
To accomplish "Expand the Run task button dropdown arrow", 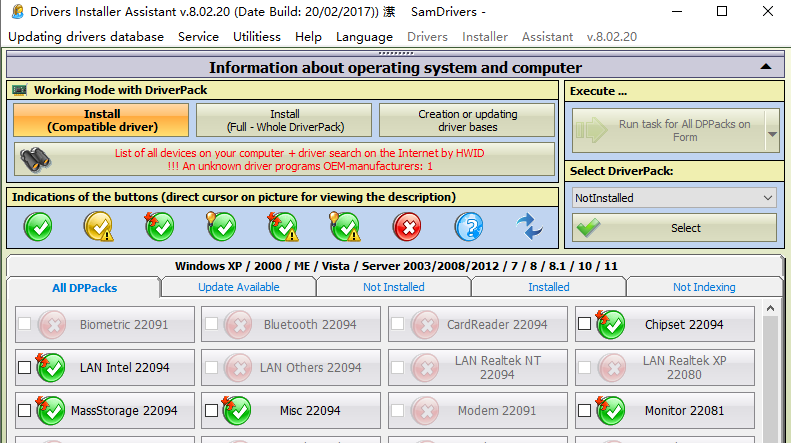I will (771, 131).
